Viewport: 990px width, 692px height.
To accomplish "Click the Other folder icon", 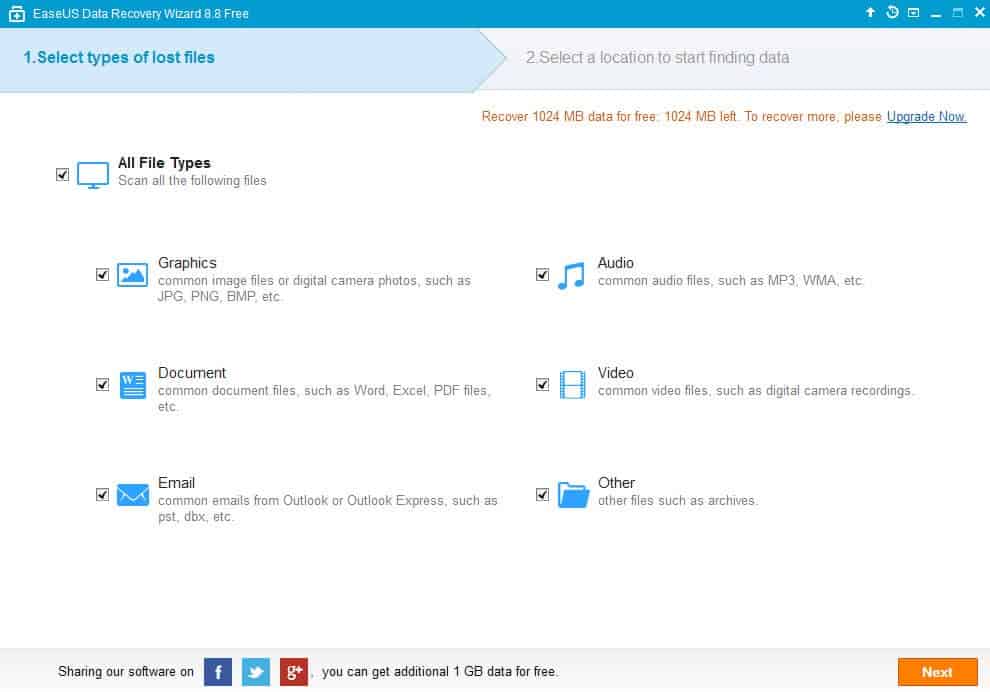I will coord(573,495).
